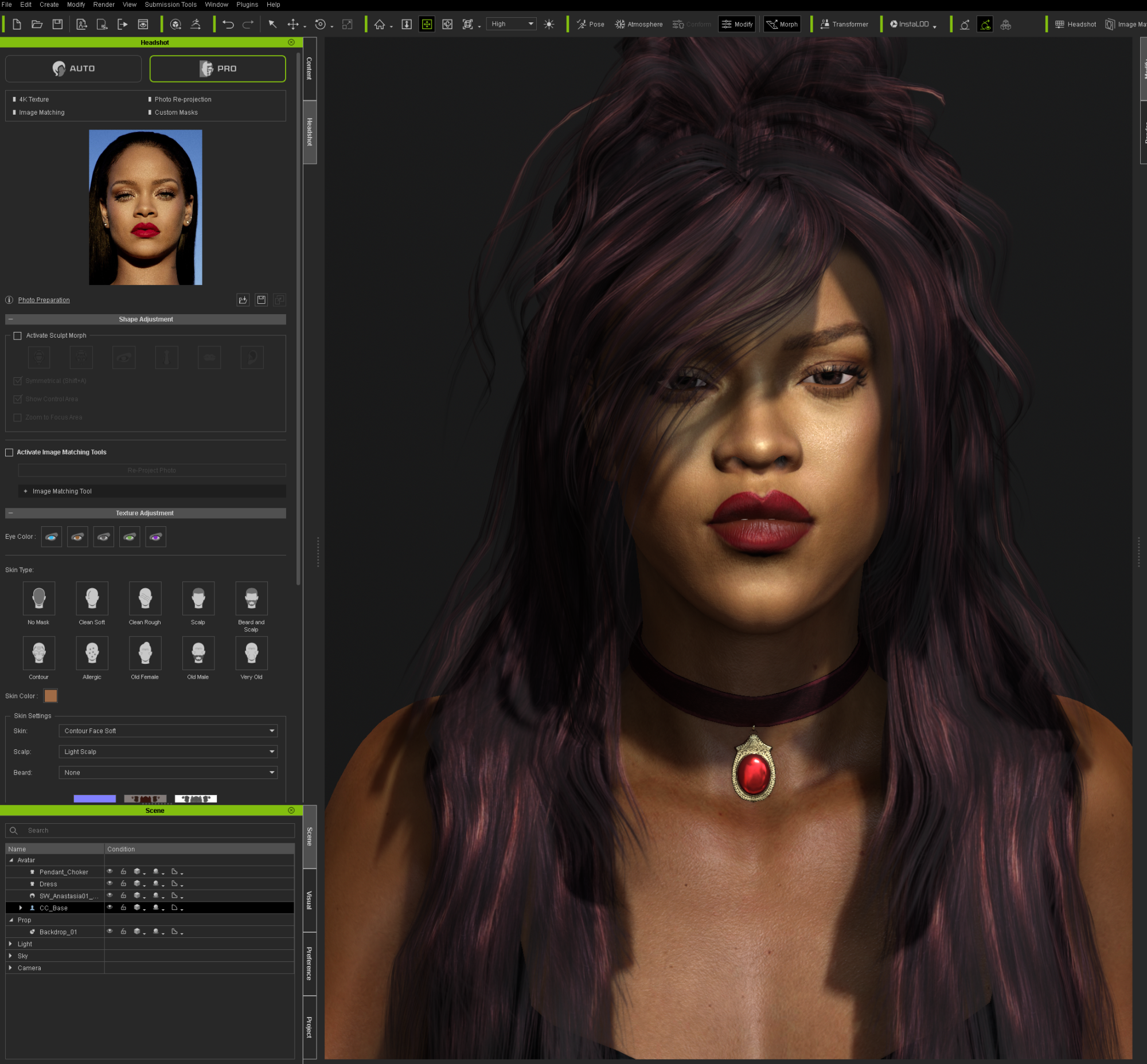Expand the Camera tree node
1147x1064 pixels.
[x=10, y=968]
